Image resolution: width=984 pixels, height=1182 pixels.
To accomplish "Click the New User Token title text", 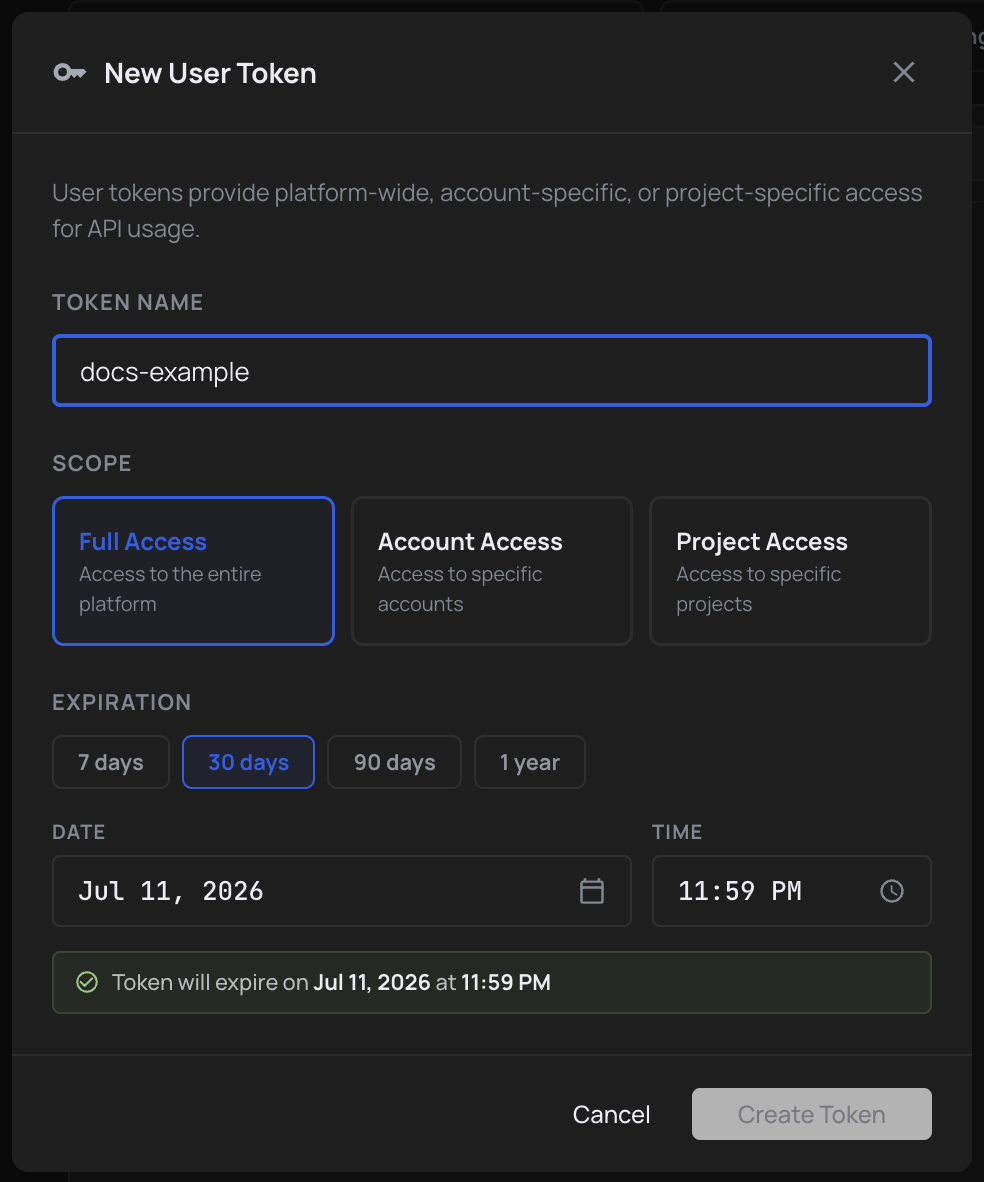I will pos(210,73).
